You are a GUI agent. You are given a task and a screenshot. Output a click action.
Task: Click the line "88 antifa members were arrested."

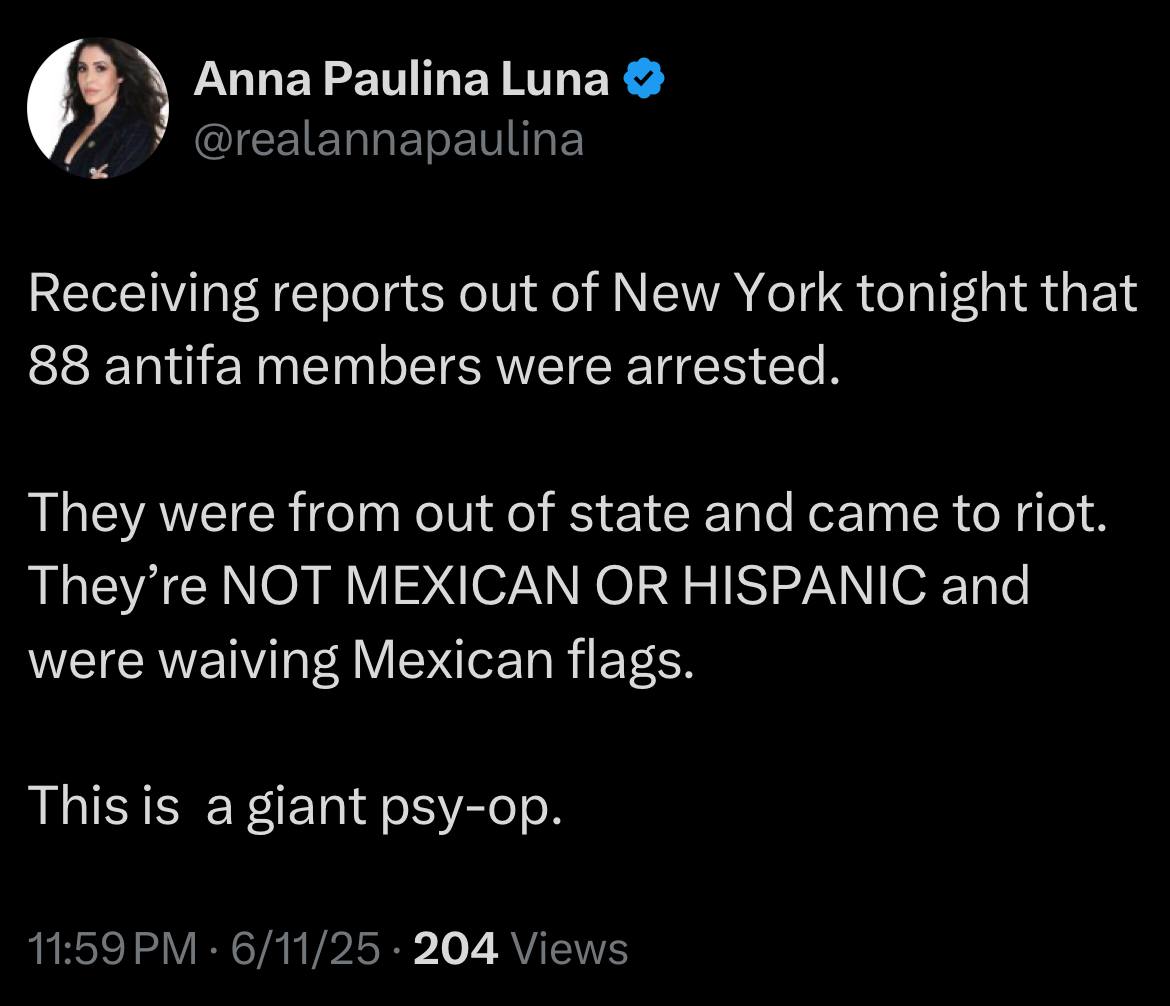coord(434,366)
